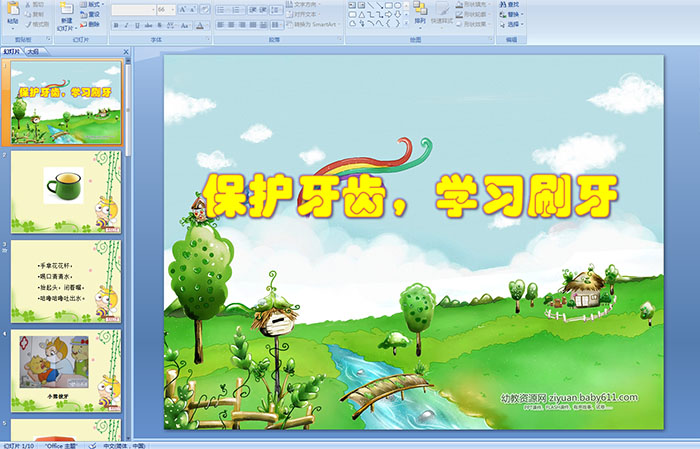Select slide 3 thumbnail with text lines
Screen dimensions: 700x449
[x=66, y=282]
